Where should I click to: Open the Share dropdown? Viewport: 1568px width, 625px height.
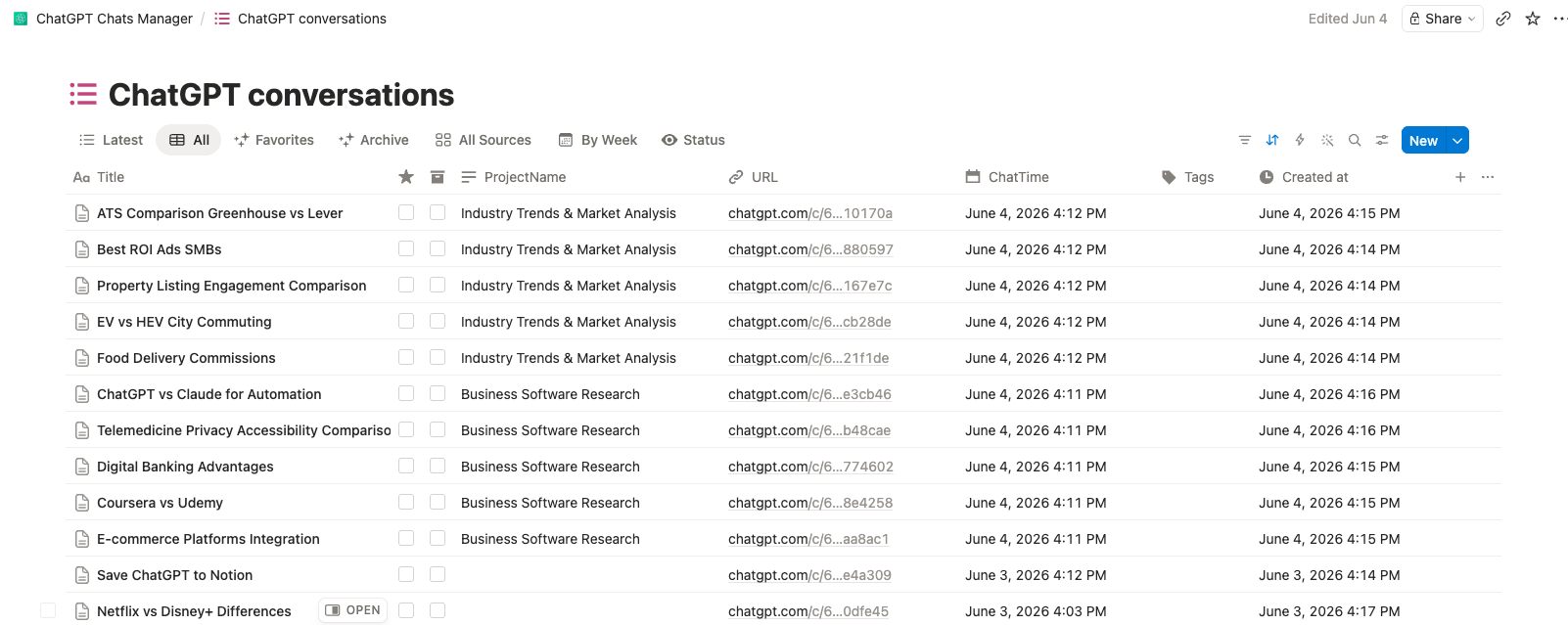pyautogui.click(x=1443, y=19)
